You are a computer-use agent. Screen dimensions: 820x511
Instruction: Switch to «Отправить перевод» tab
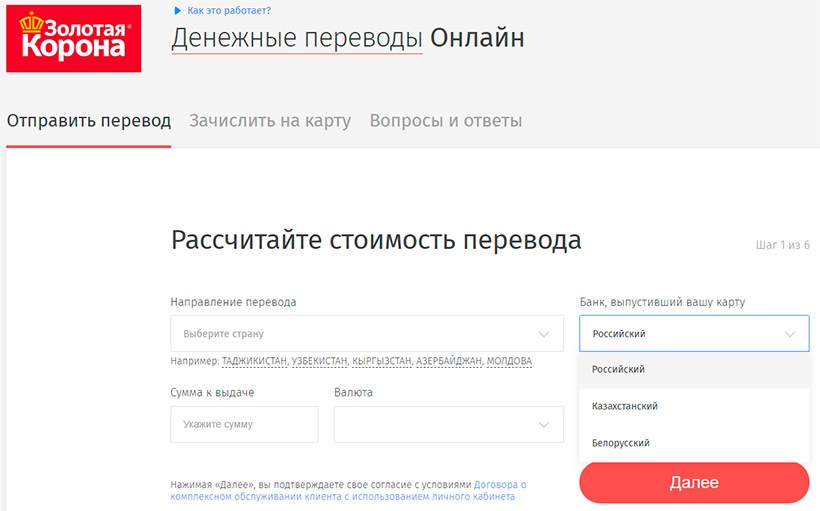click(x=89, y=121)
